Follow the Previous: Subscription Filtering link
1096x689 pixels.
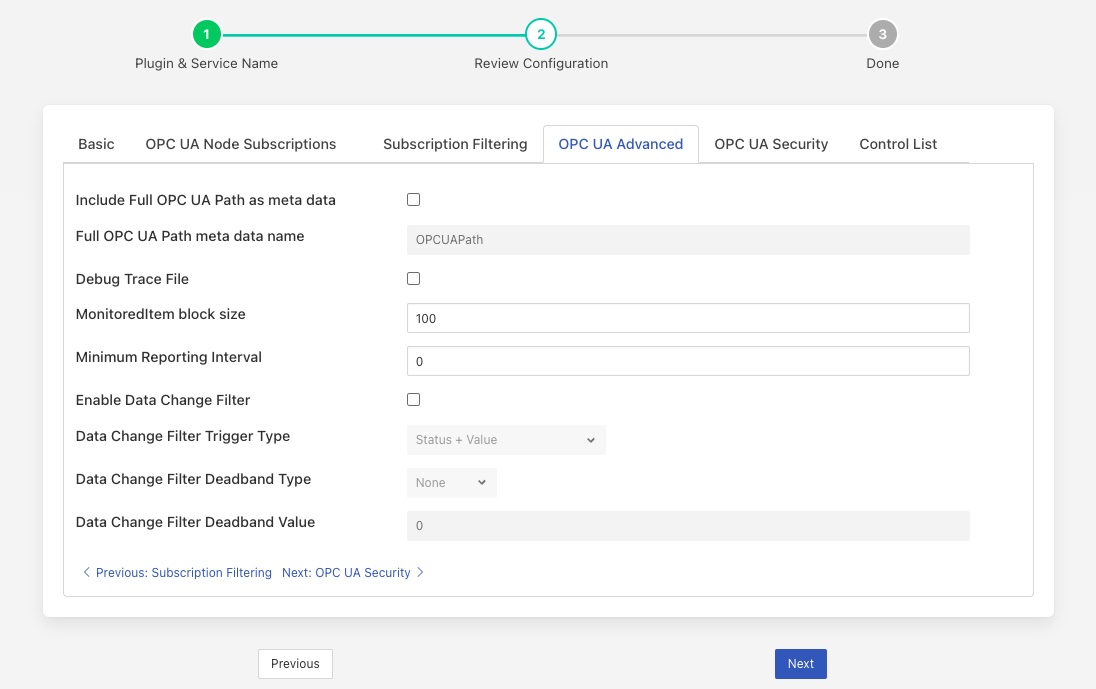(183, 572)
